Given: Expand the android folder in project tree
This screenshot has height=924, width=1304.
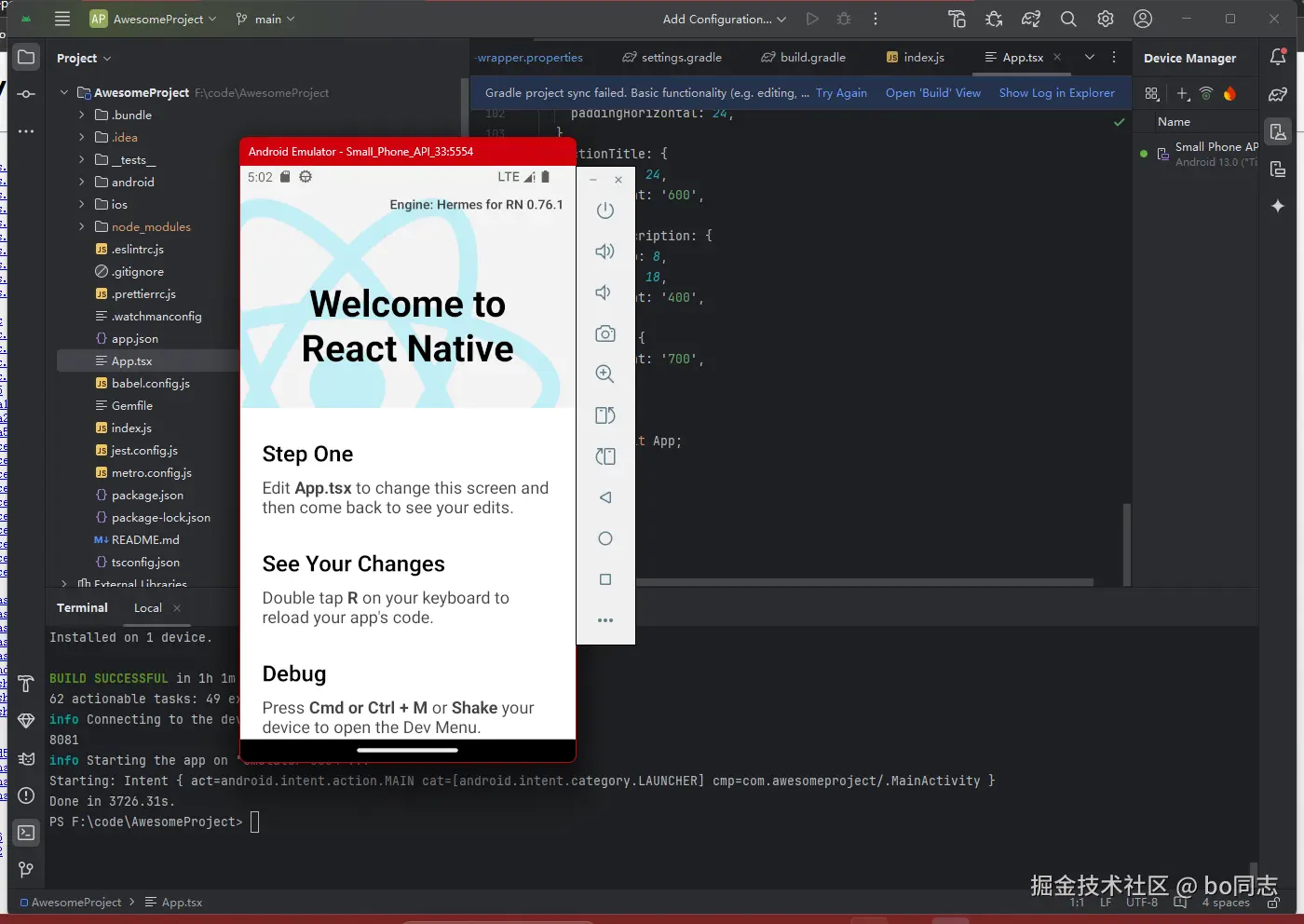Looking at the screenshot, I should (81, 183).
